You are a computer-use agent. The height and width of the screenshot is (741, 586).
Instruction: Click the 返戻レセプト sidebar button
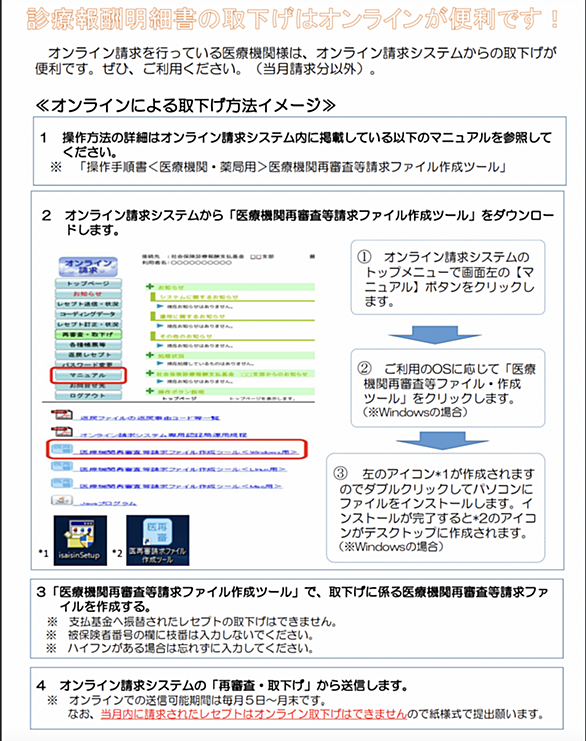coord(88,355)
